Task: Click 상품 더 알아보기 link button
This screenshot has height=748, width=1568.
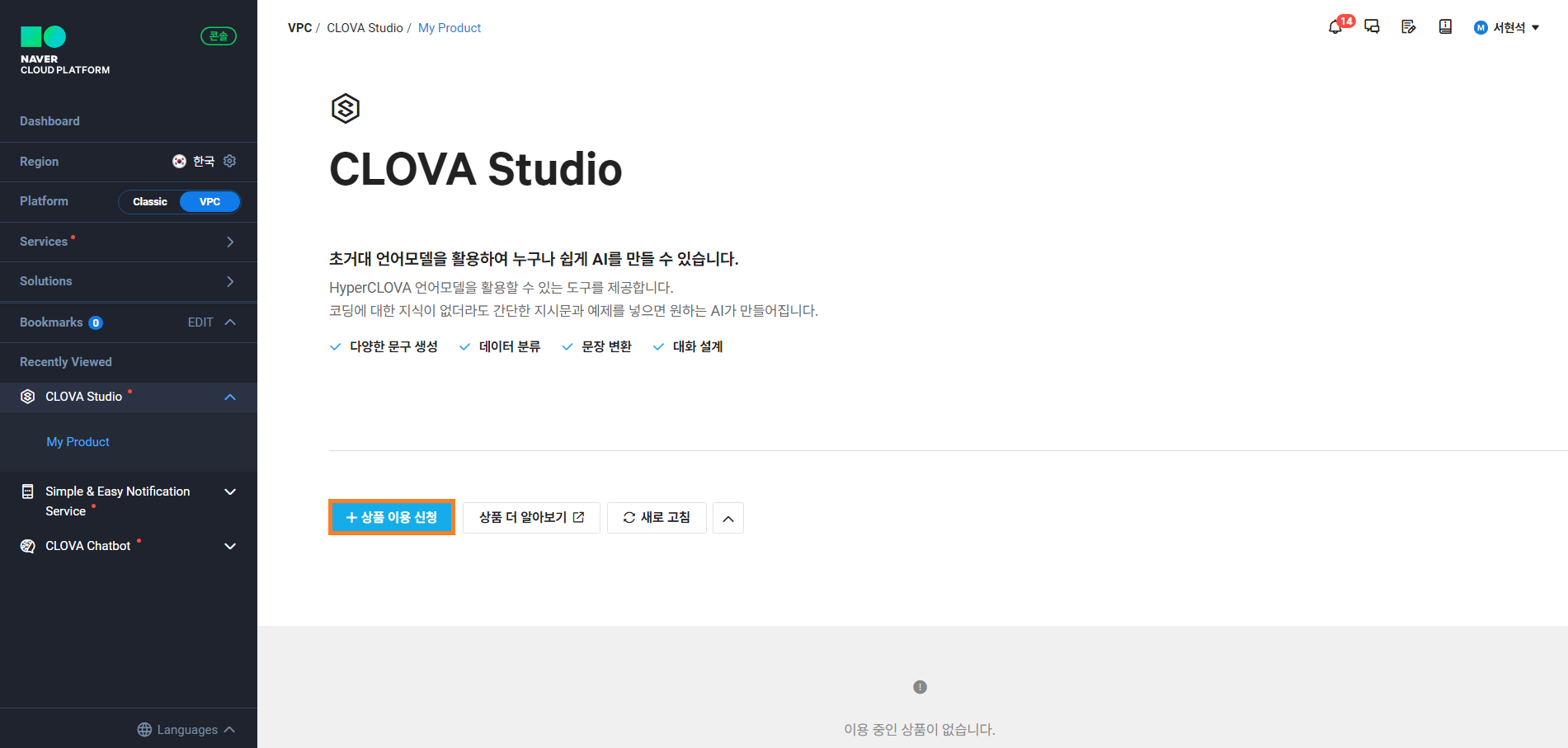Action: 531,518
